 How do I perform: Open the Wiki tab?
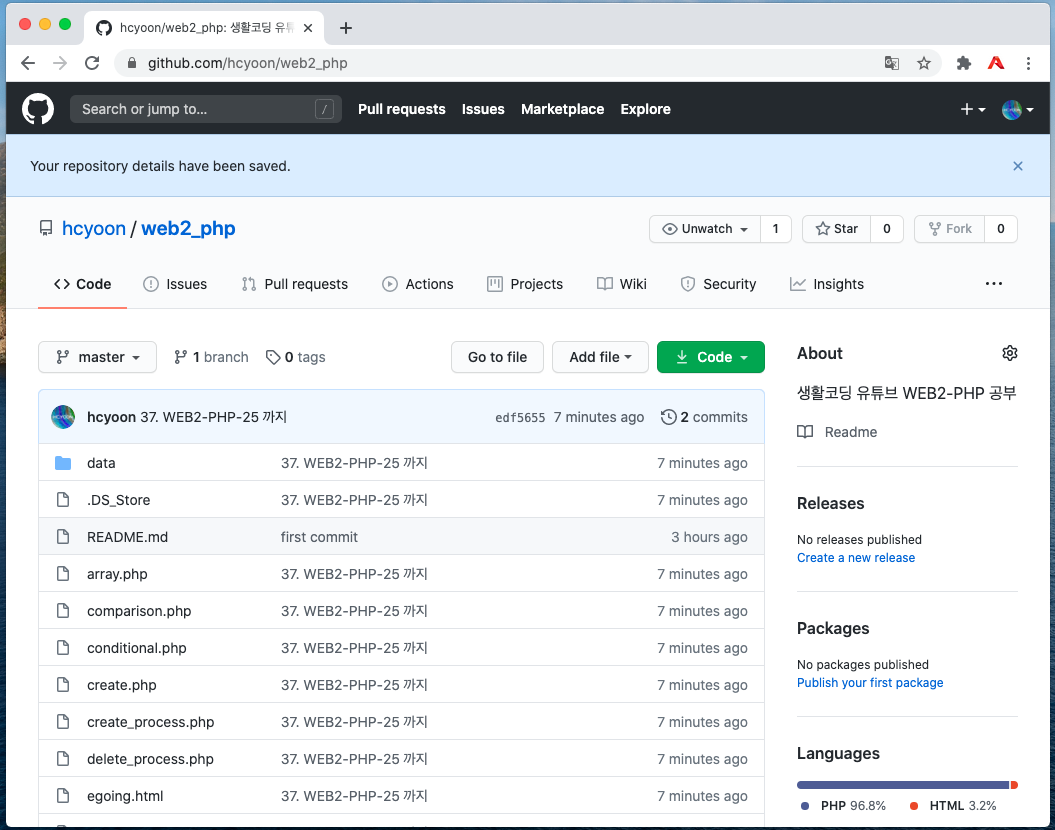click(622, 284)
